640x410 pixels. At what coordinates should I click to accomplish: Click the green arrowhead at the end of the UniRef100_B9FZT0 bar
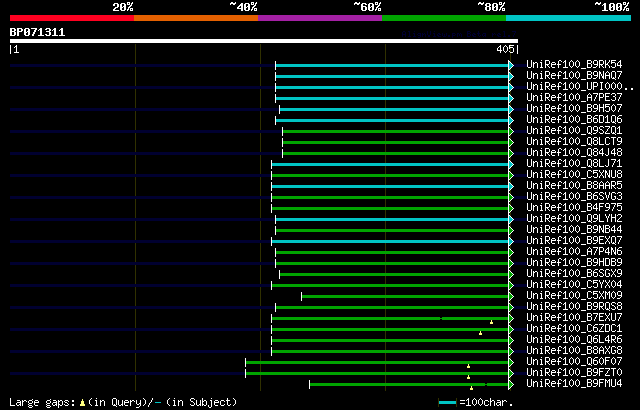click(x=511, y=374)
